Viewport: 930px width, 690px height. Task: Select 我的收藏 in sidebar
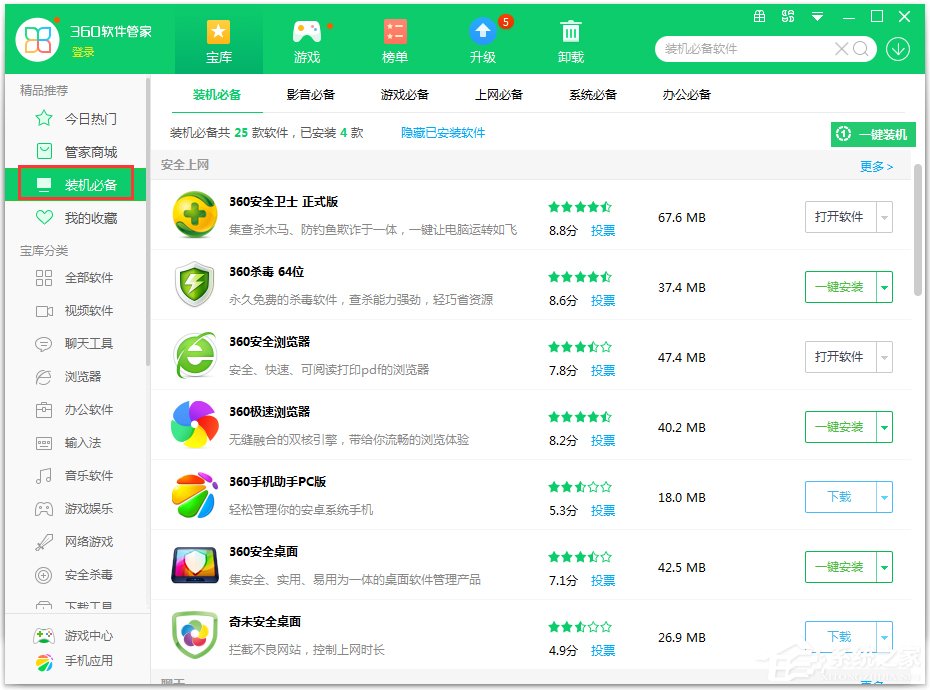pyautogui.click(x=76, y=218)
